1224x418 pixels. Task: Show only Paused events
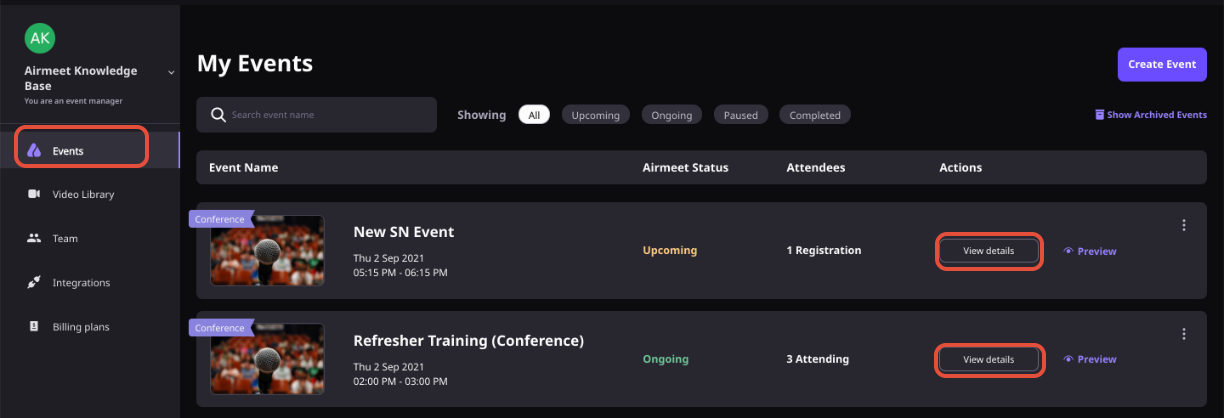pyautogui.click(x=741, y=115)
